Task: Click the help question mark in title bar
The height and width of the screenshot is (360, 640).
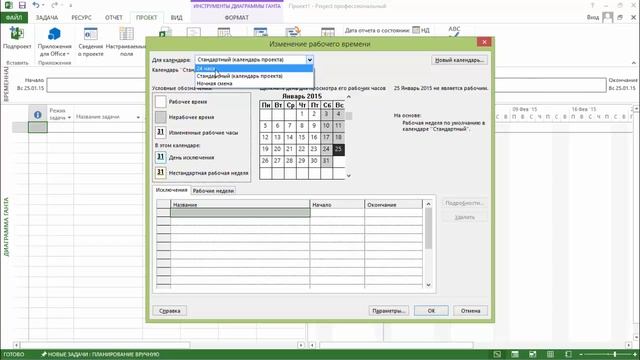Action: 592,5
